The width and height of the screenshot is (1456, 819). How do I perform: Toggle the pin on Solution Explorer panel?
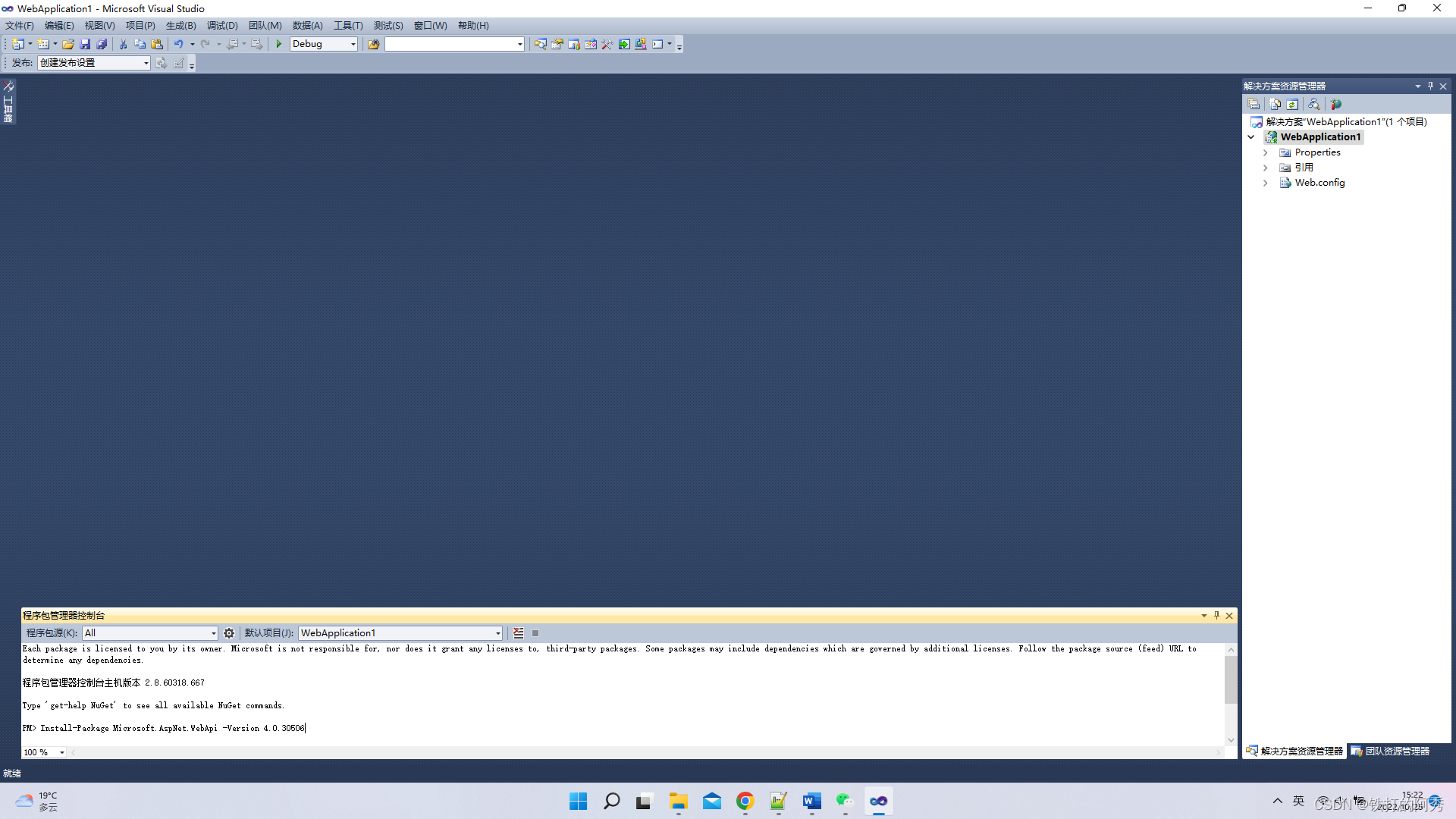point(1430,86)
